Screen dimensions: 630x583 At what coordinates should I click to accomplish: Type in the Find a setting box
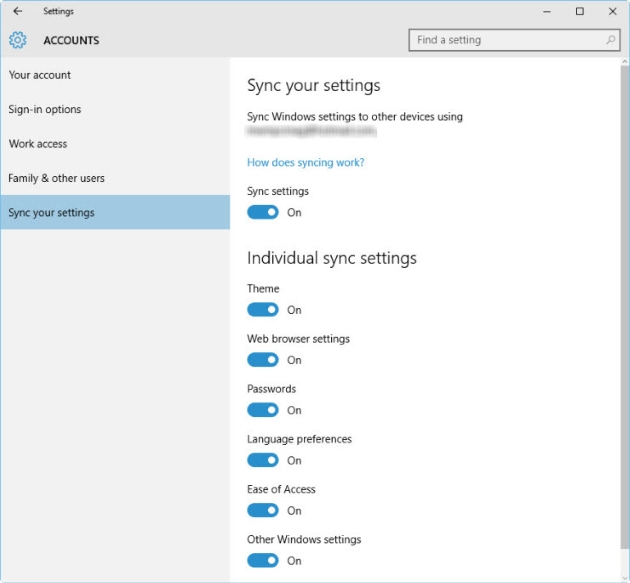pos(505,40)
